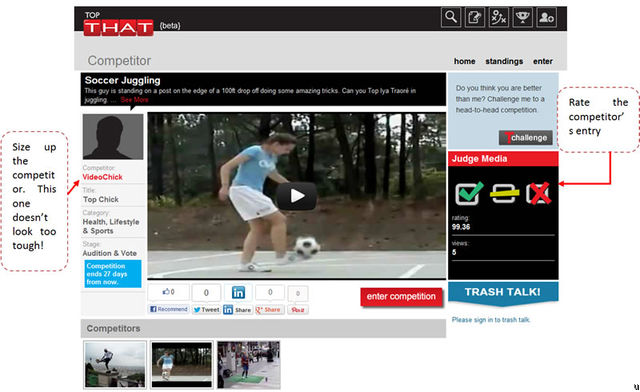Click the competitor silhouette avatar

pyautogui.click(x=113, y=136)
